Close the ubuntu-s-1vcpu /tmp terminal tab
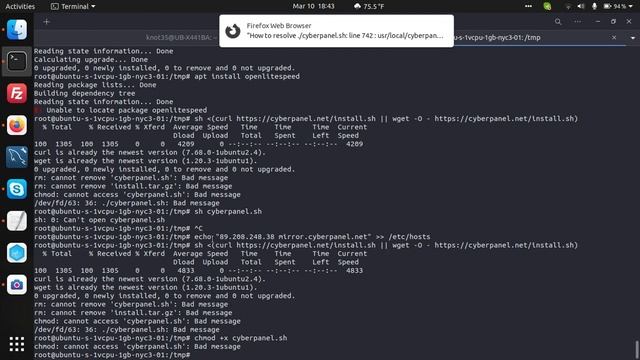 click(x=614, y=38)
